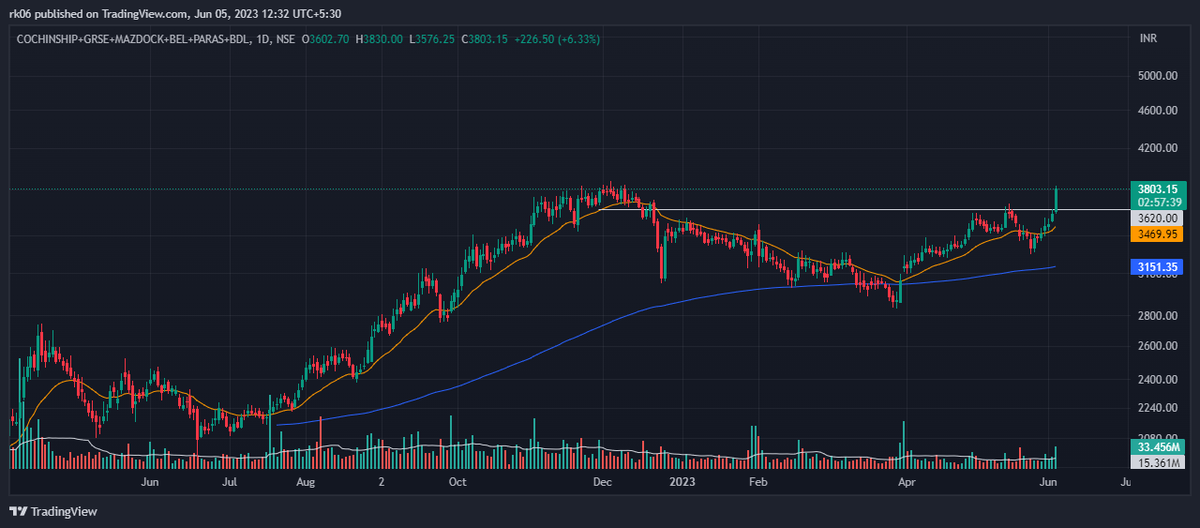The image size is (1200, 528).
Task: Click the blue 3151.35 moving average label
Action: [x=1157, y=267]
